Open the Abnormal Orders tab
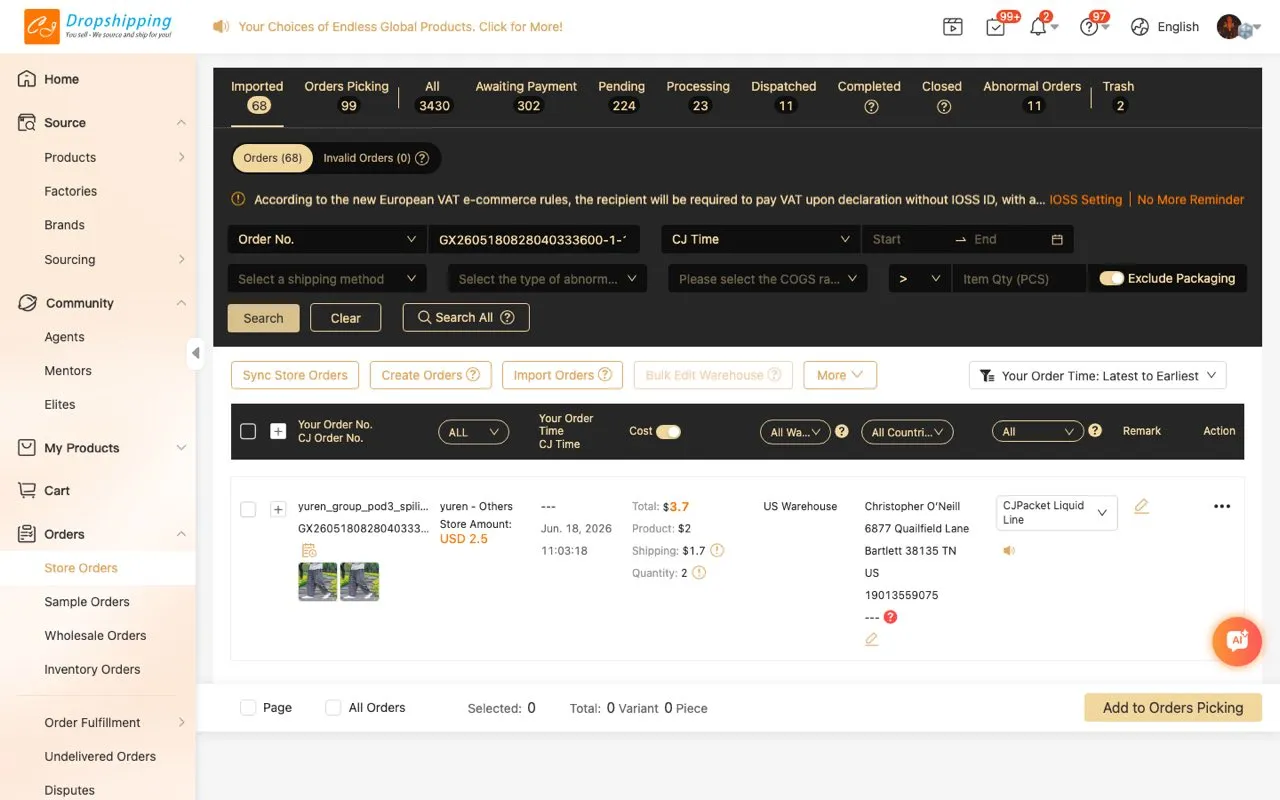This screenshot has width=1280, height=800. pyautogui.click(x=1032, y=96)
